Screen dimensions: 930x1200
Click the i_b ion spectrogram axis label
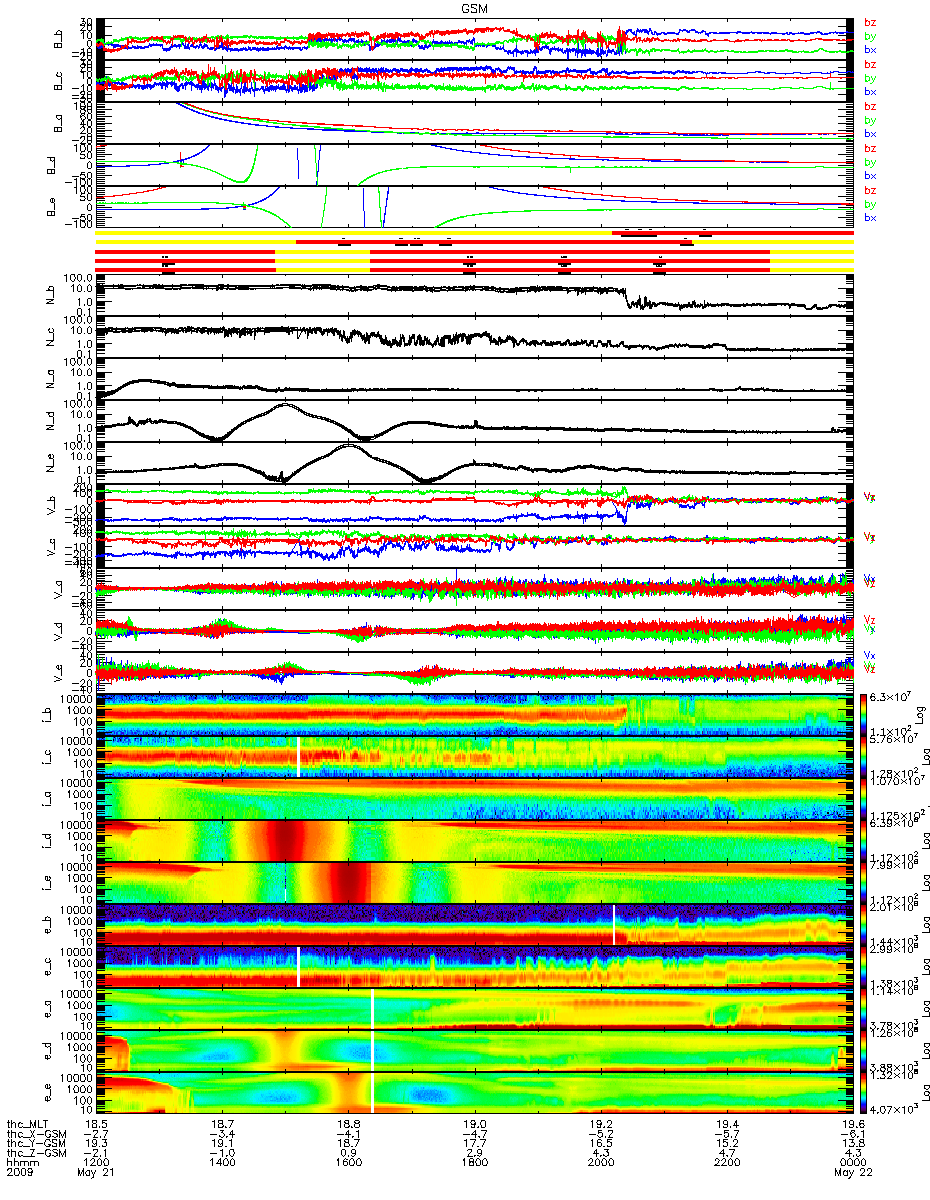click(x=48, y=714)
